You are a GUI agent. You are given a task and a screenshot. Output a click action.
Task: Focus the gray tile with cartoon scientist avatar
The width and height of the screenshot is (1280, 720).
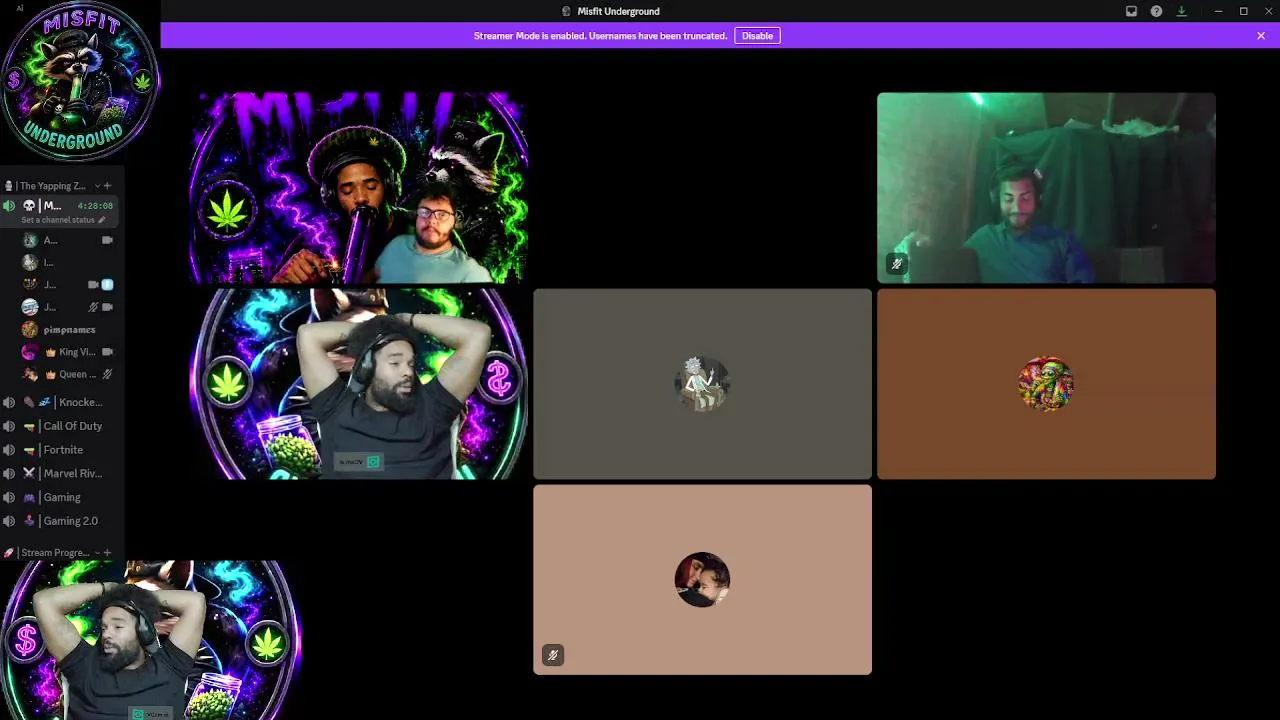tap(702, 384)
